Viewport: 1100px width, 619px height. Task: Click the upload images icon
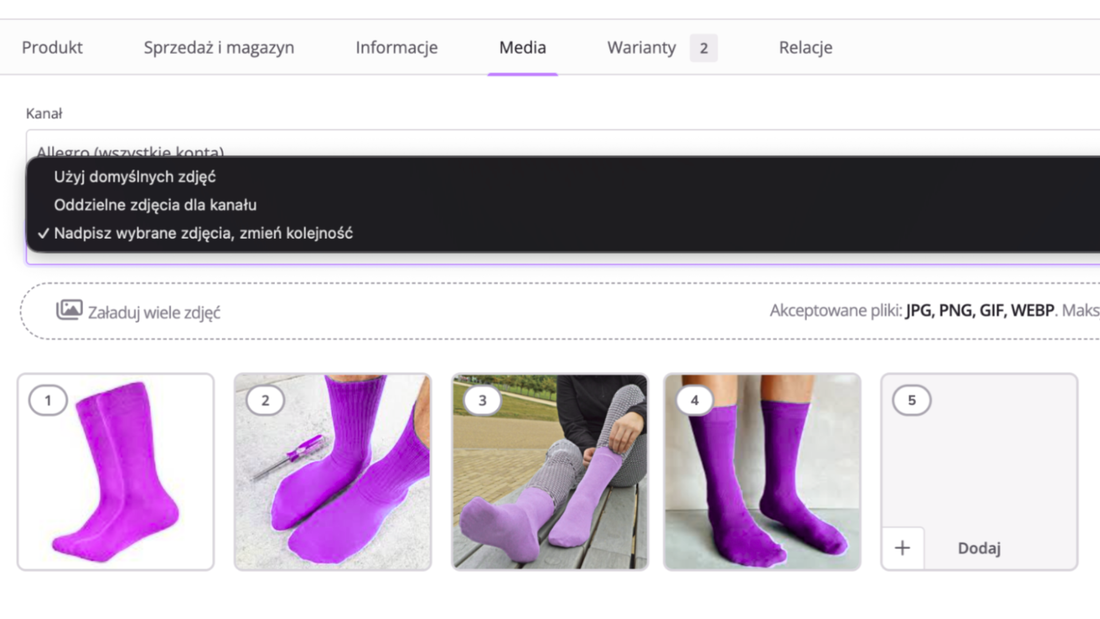click(x=69, y=310)
